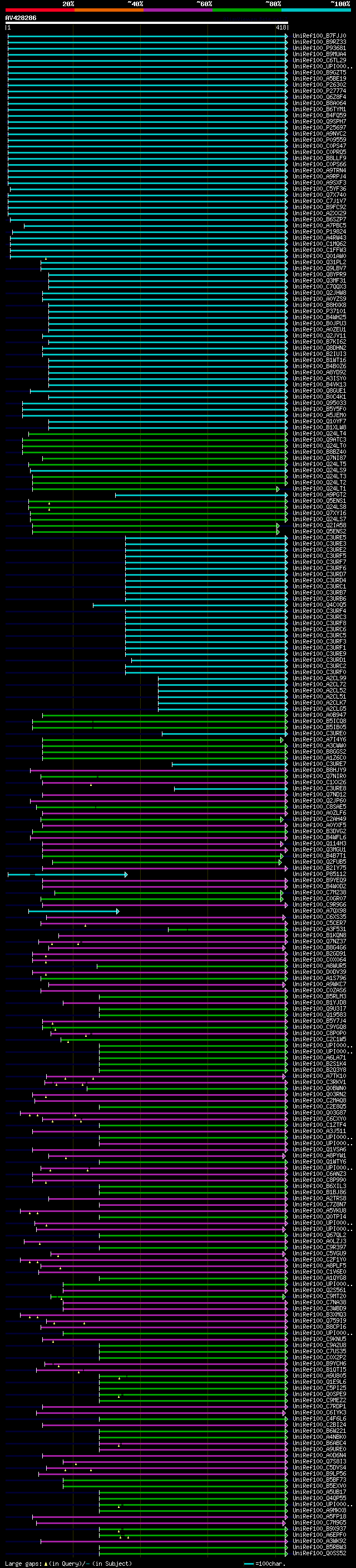
Task: Click the cyan ~100% identity legend segment
Action: pos(316,10)
